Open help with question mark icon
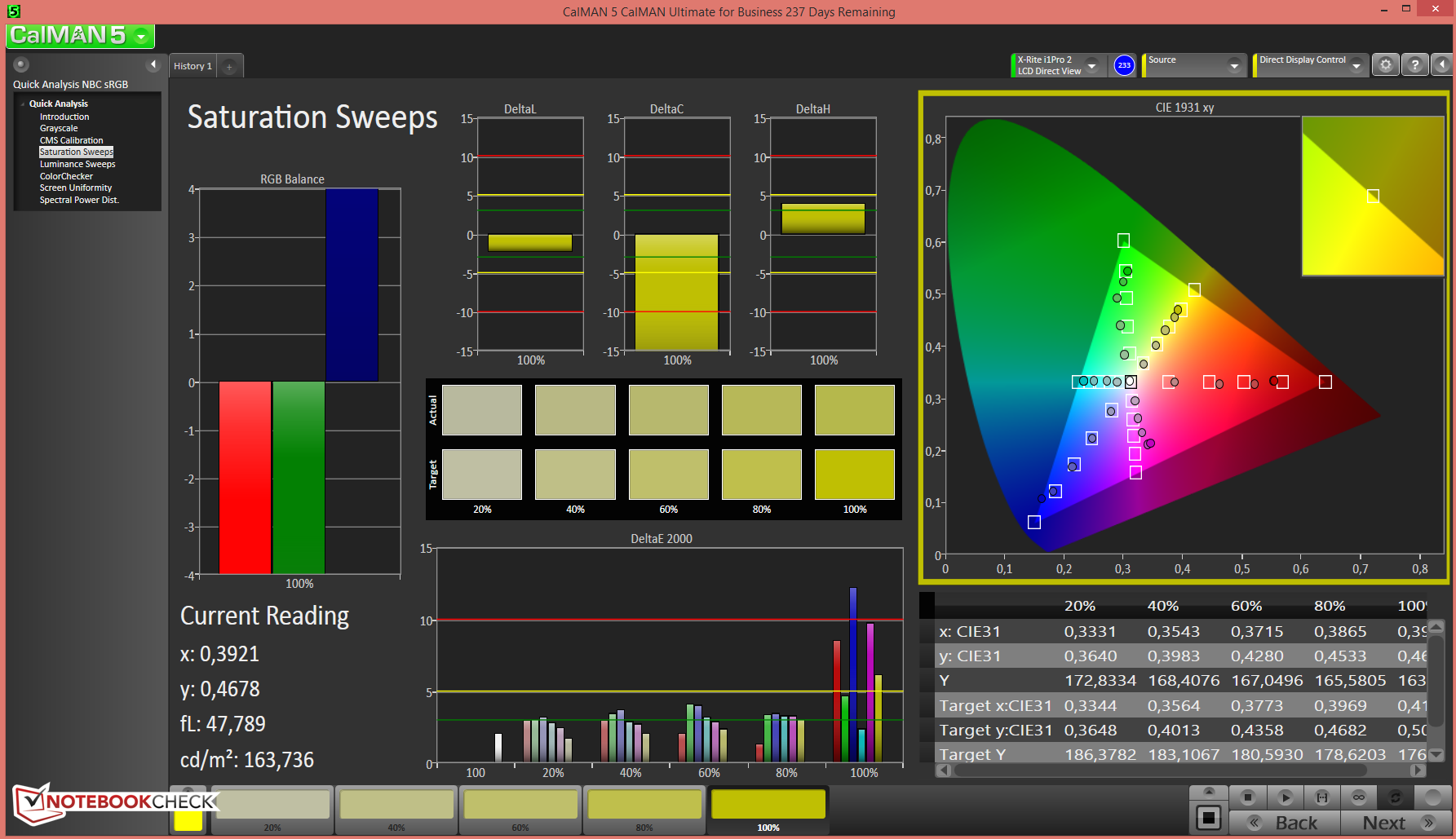Image resolution: width=1456 pixels, height=839 pixels. click(x=1414, y=65)
